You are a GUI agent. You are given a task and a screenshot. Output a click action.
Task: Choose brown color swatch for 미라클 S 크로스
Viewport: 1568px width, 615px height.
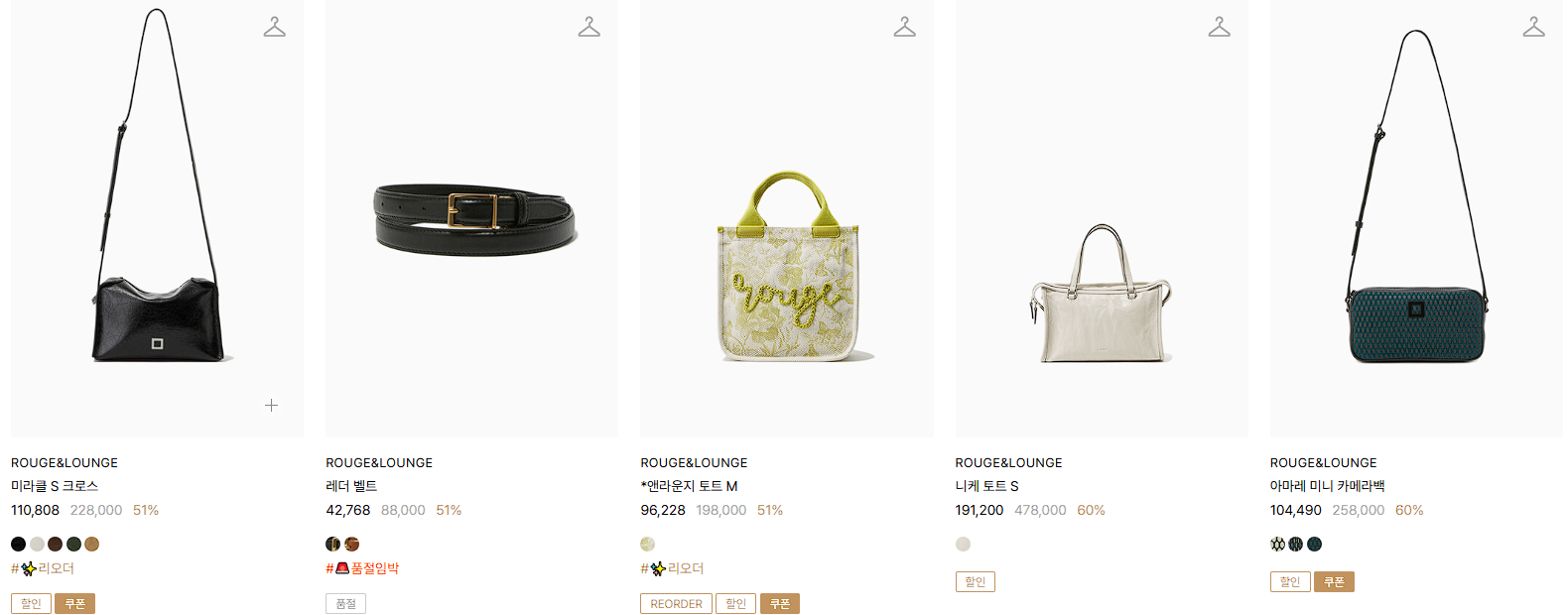[x=55, y=544]
